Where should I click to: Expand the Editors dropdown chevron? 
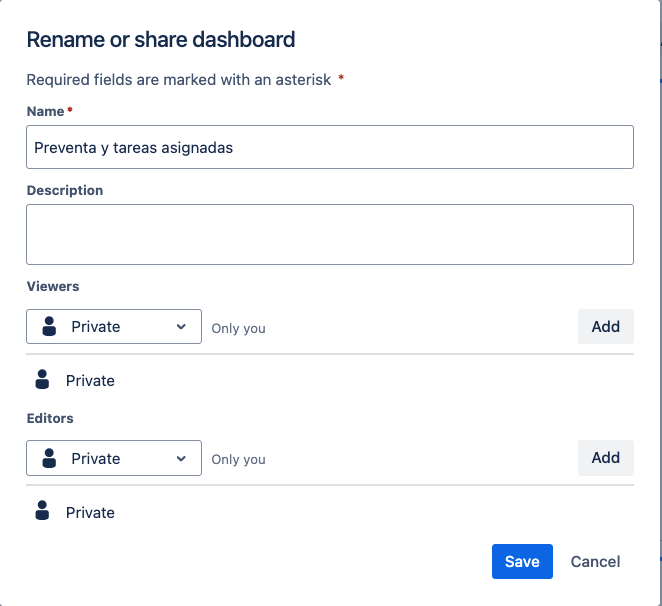click(x=181, y=458)
